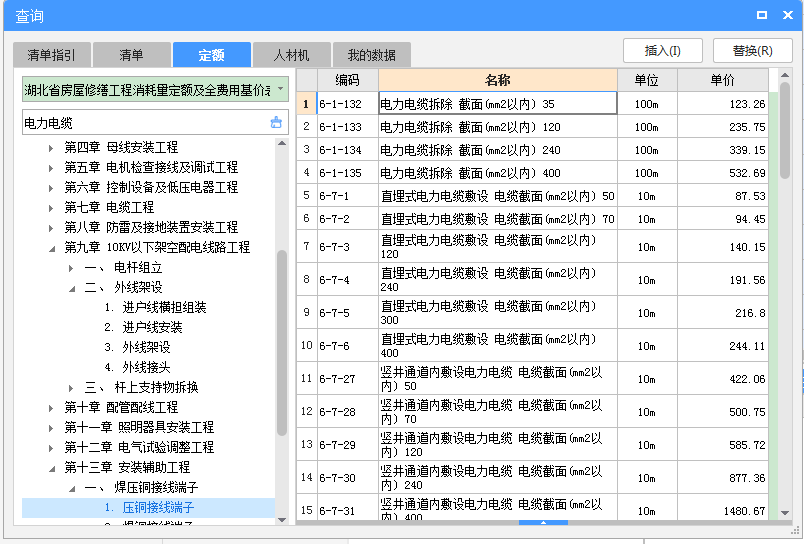The image size is (804, 544).
Task: Expand 三、杆上支持物拆换 node
Action: pos(71,388)
